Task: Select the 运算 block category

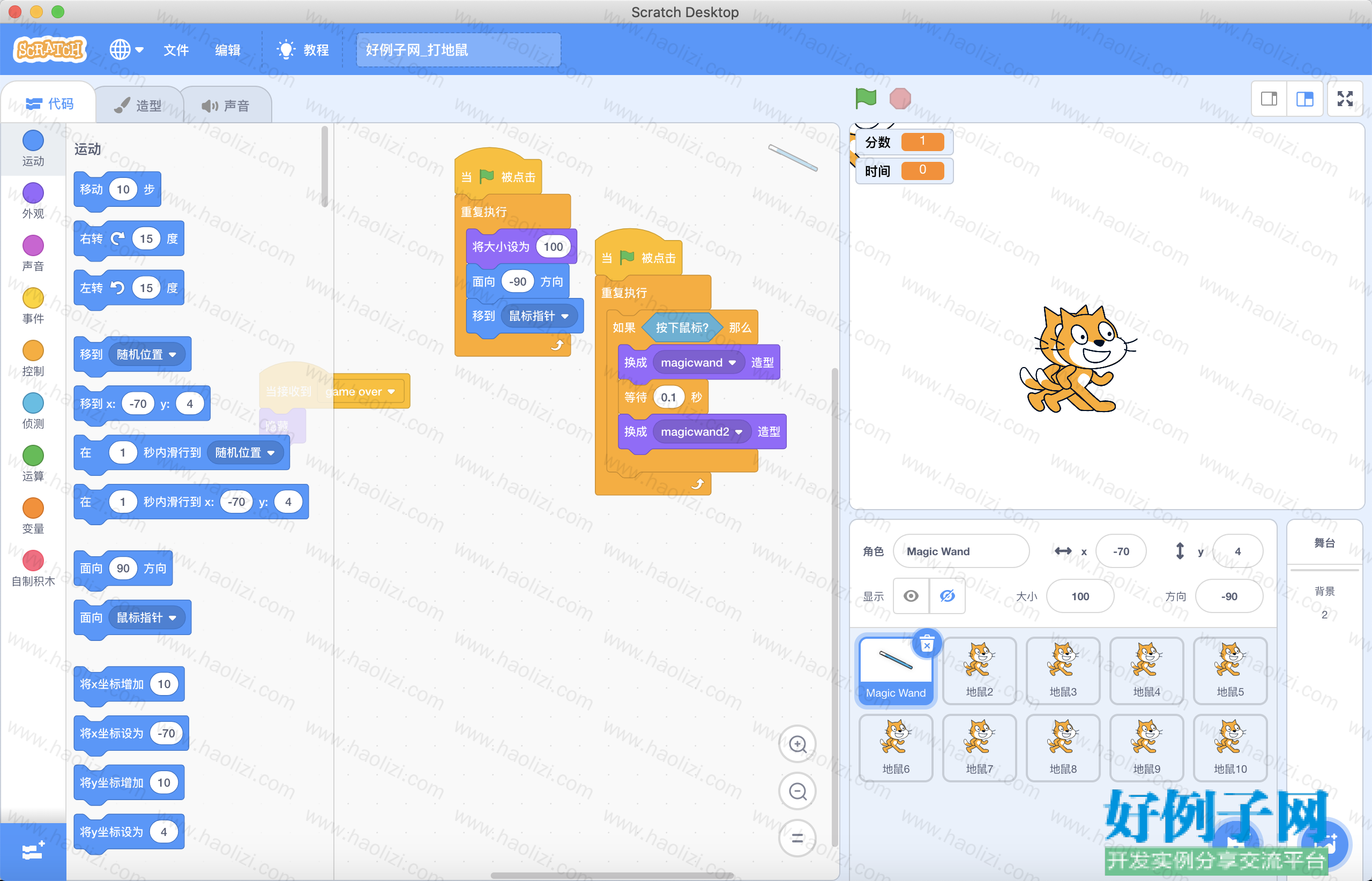Action: tap(33, 464)
